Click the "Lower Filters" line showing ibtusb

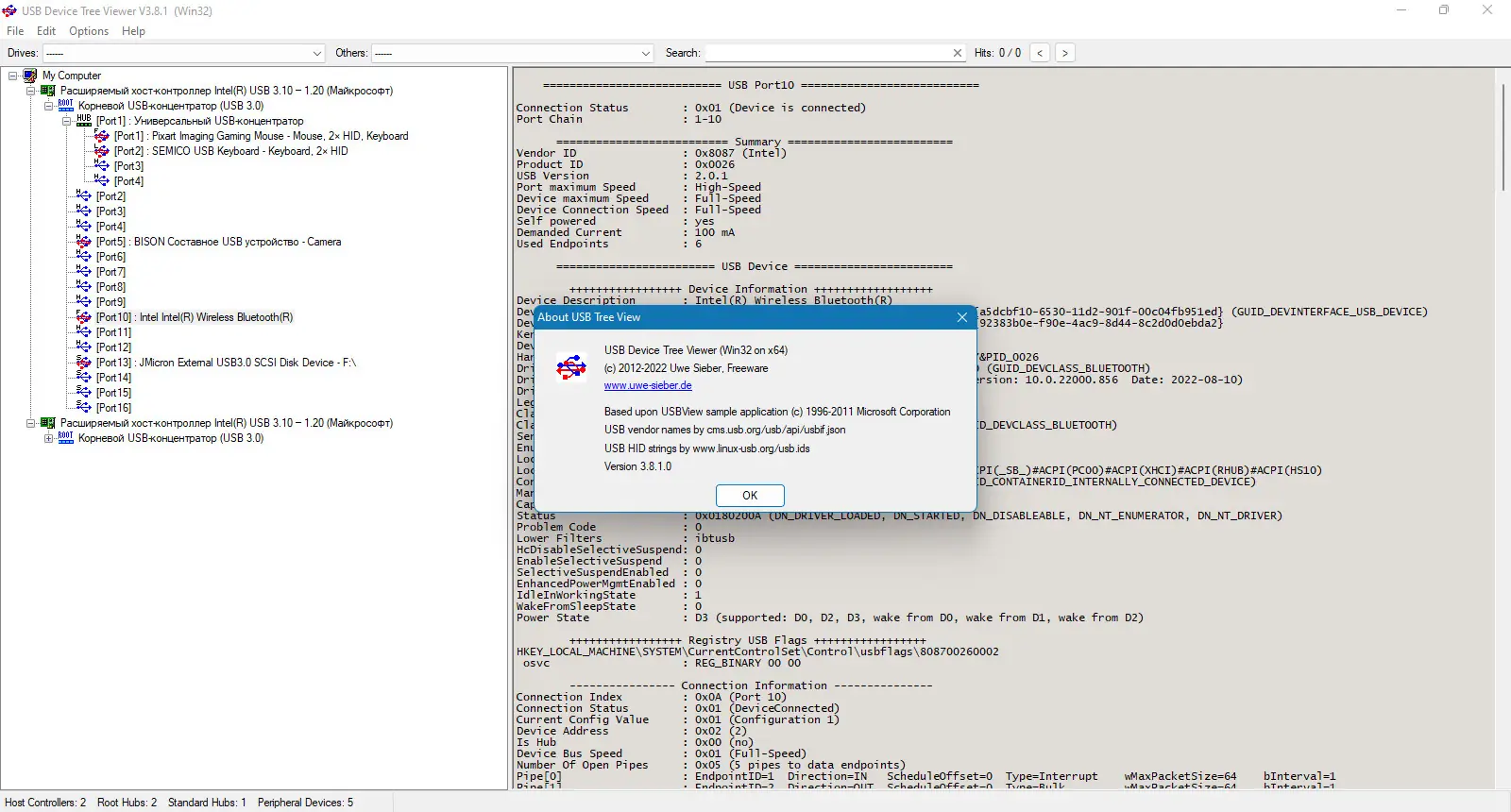626,538
